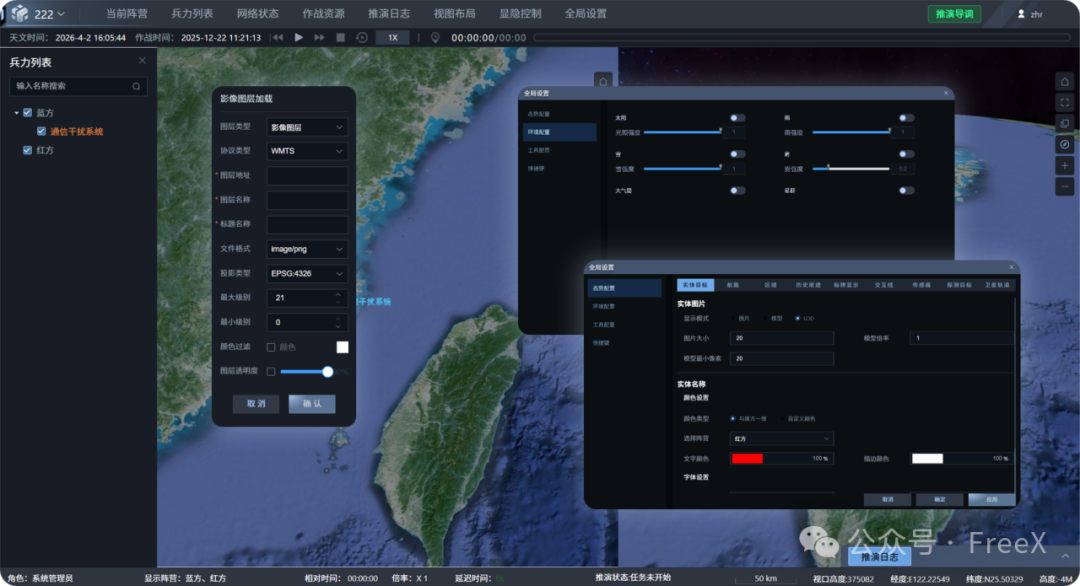Close the back 全局设置 environment window
This screenshot has width=1080, height=586.
point(946,92)
